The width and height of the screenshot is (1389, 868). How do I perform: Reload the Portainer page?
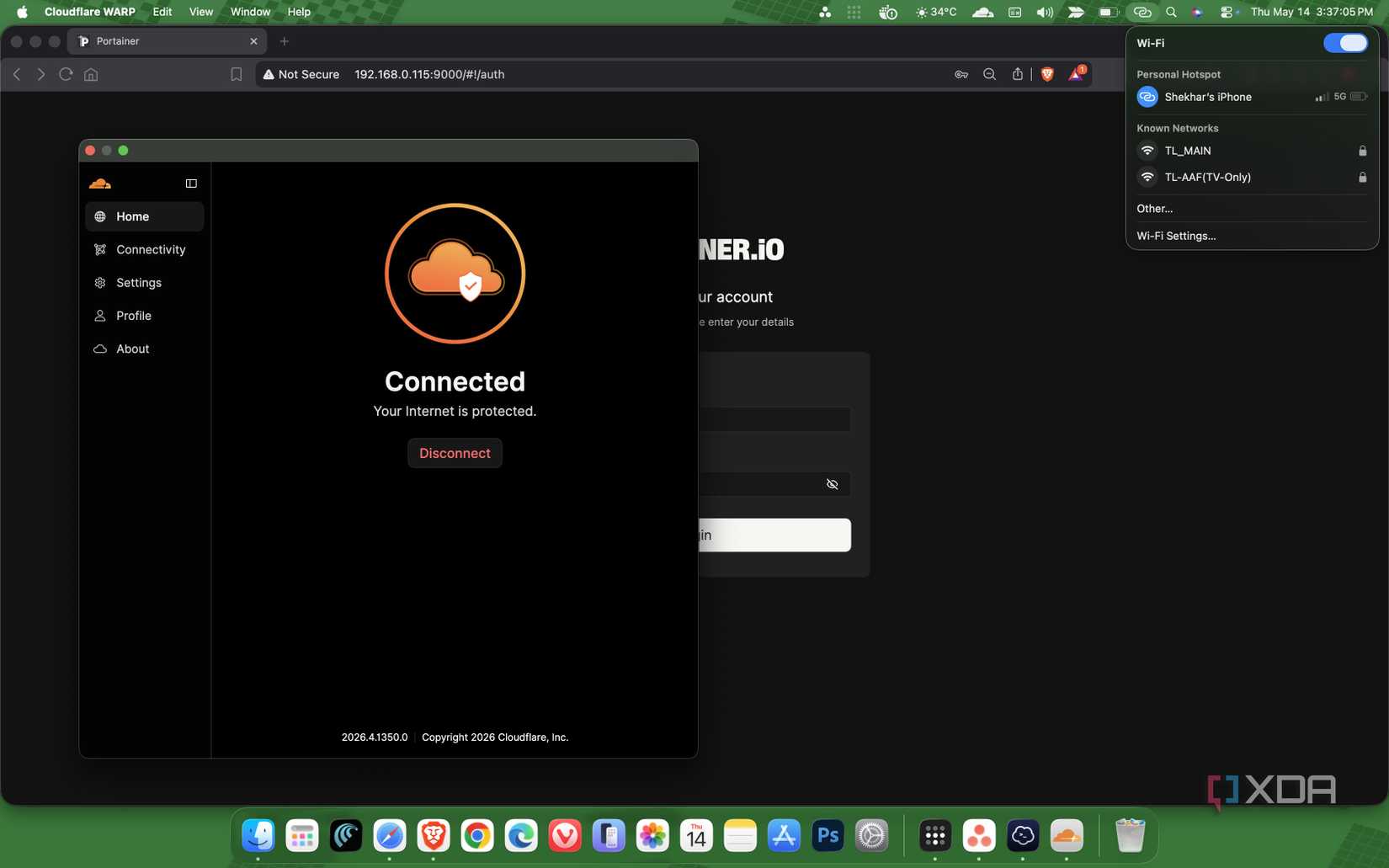[66, 74]
